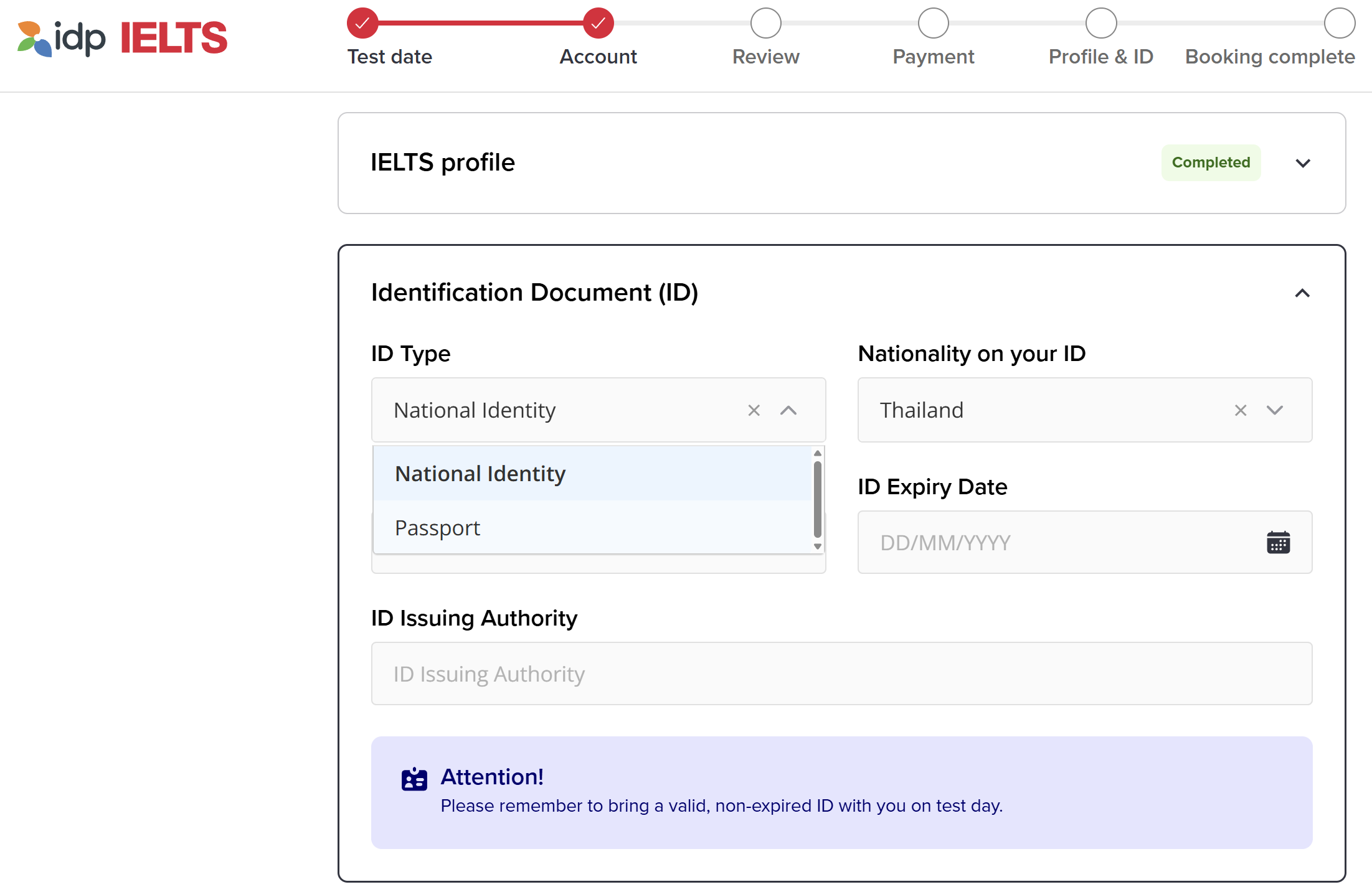Screen dimensions: 1372x887
Task: Open the calendar icon in ID Expiry Date
Action: [1277, 542]
